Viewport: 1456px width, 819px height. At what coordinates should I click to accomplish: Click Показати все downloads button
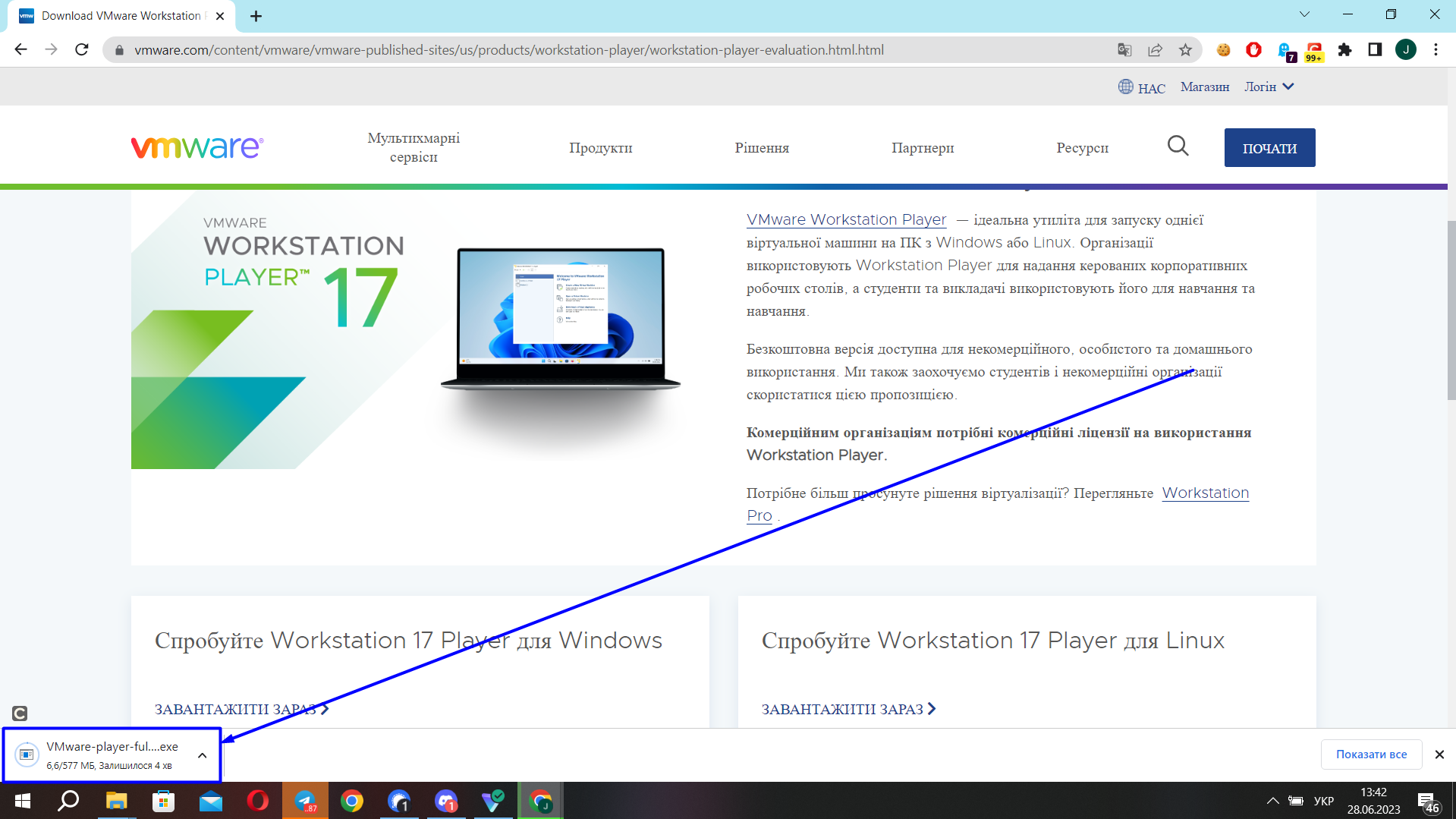[1371, 754]
